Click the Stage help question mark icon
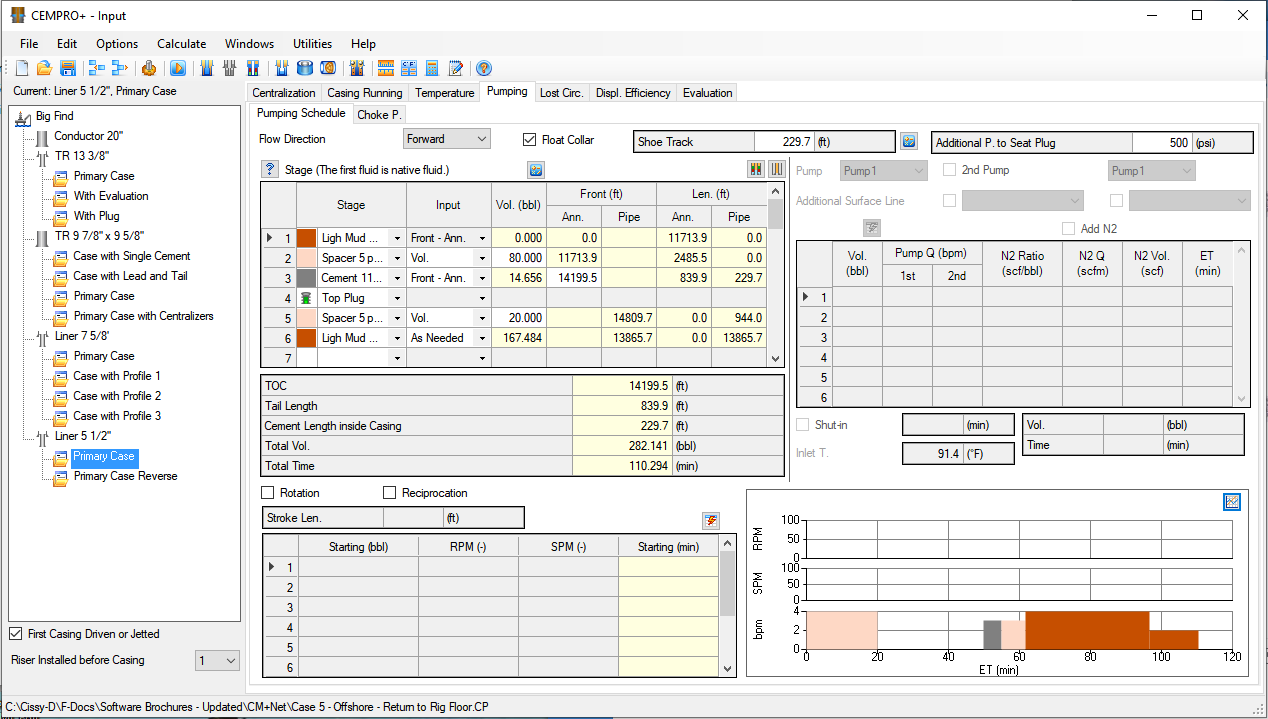 [x=269, y=169]
